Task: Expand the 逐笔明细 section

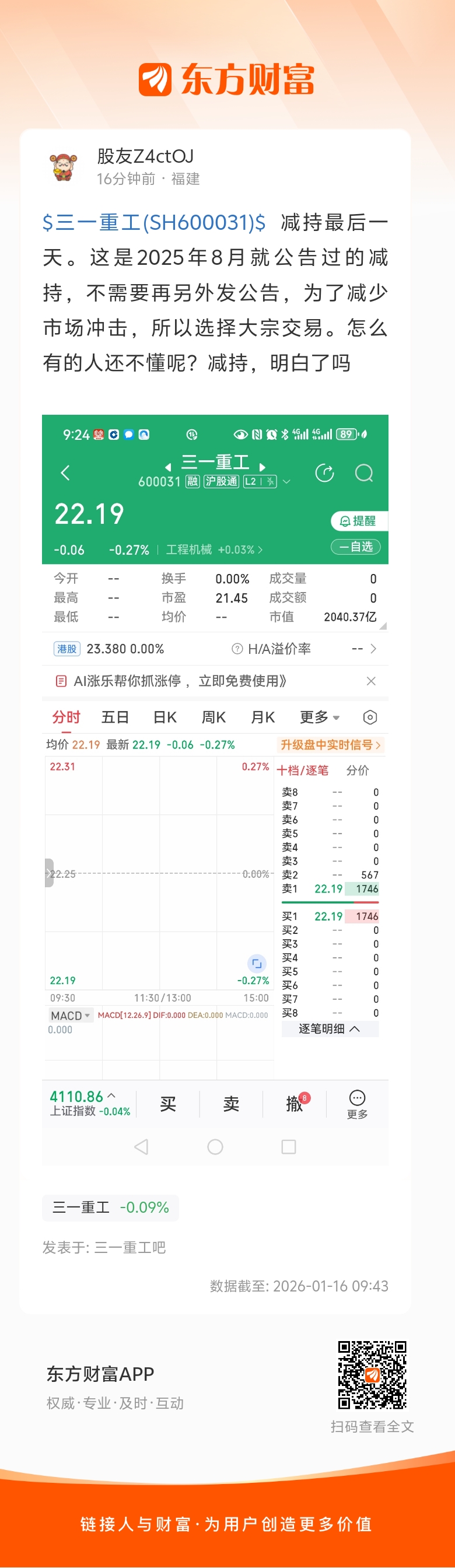Action: click(330, 1030)
